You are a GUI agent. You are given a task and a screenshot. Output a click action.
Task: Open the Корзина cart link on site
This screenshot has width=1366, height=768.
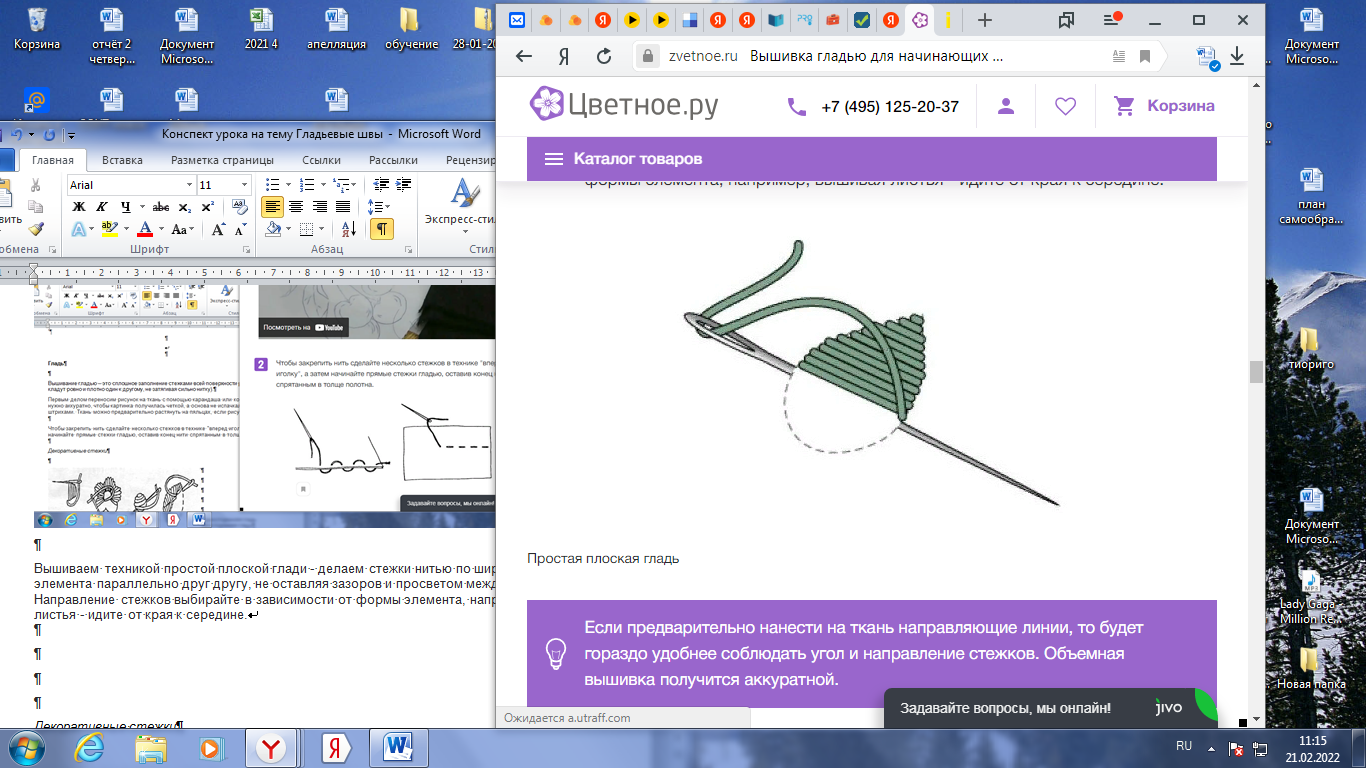click(x=1165, y=105)
